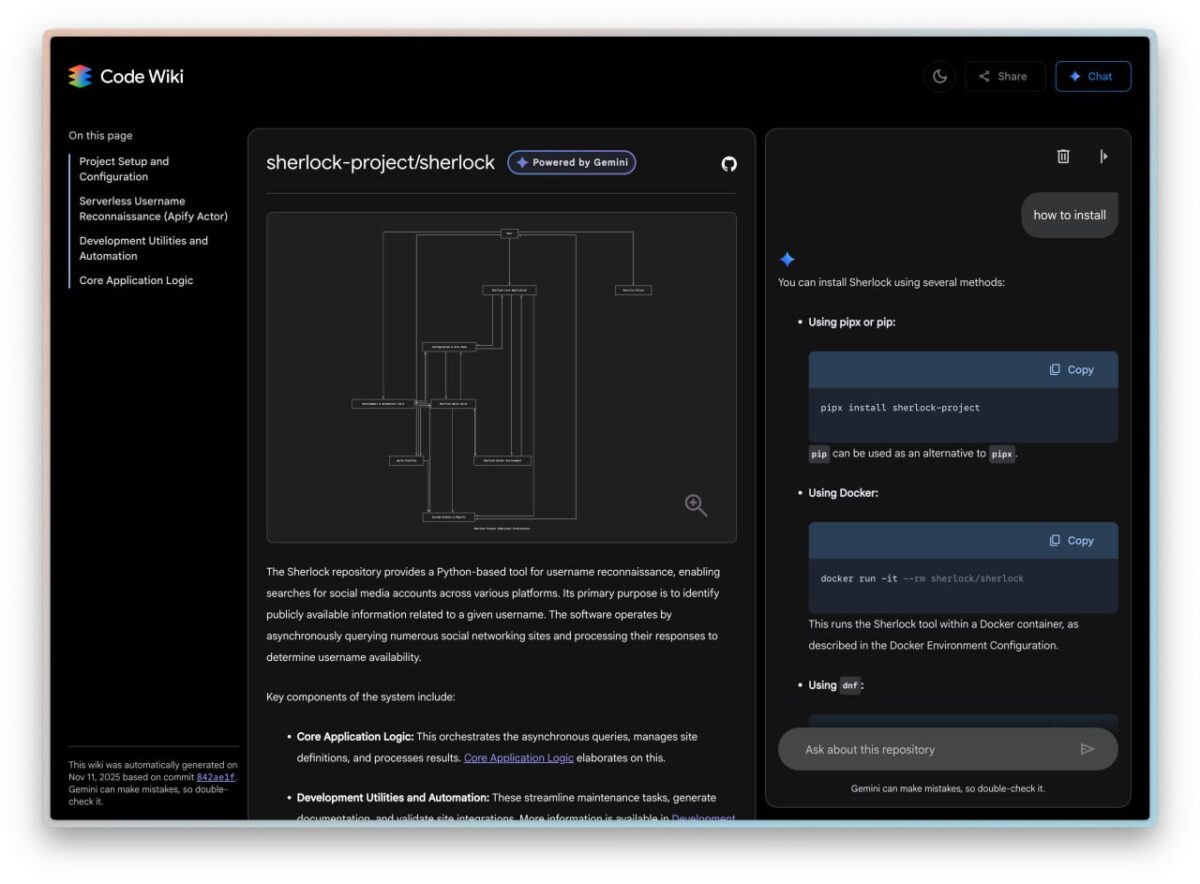Viewport: 1200px width, 884px height.
Task: Open the GitHub repository icon
Action: tap(728, 164)
